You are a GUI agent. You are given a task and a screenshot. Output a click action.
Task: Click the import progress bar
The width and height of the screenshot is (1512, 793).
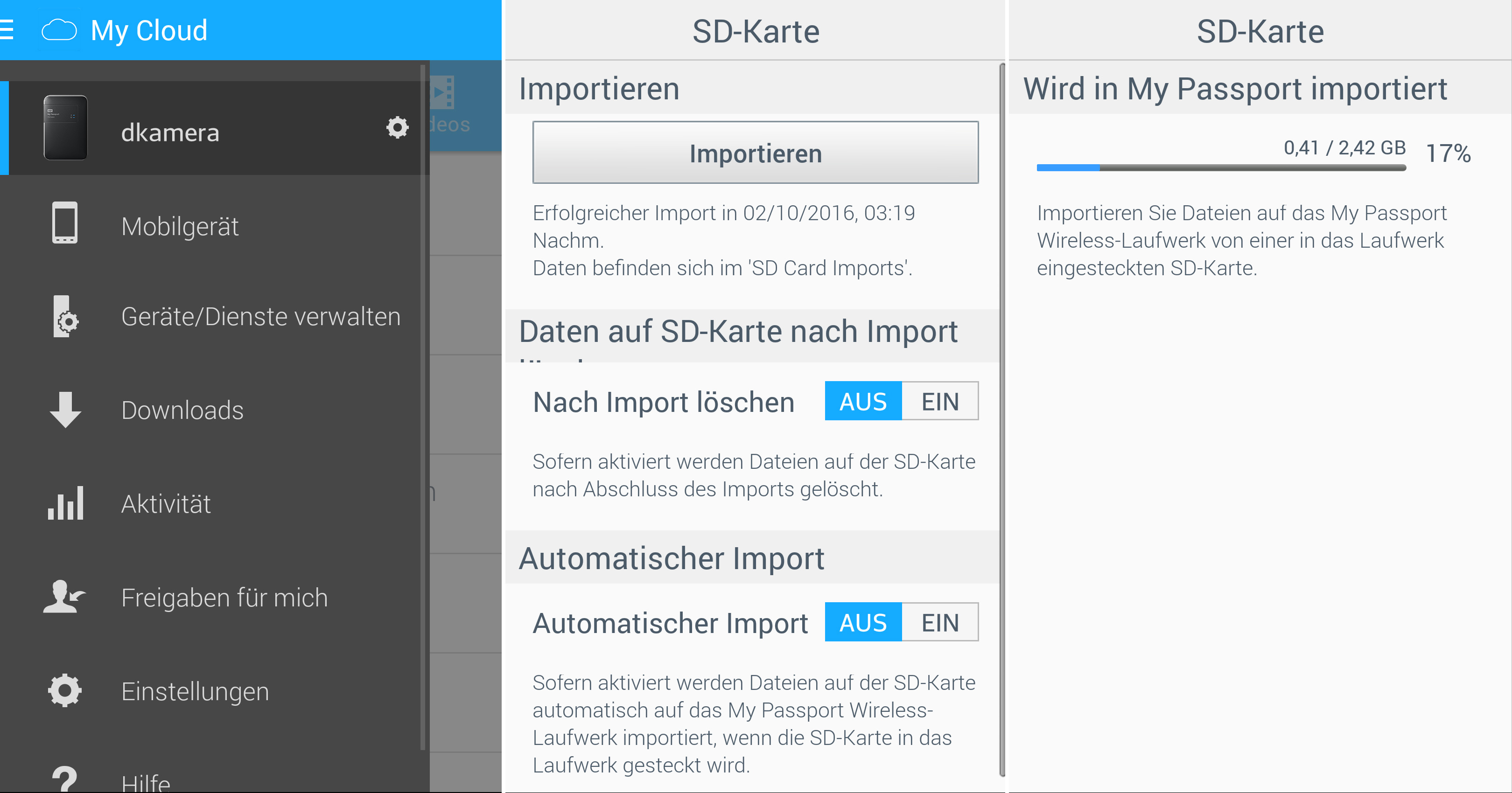tap(1221, 168)
